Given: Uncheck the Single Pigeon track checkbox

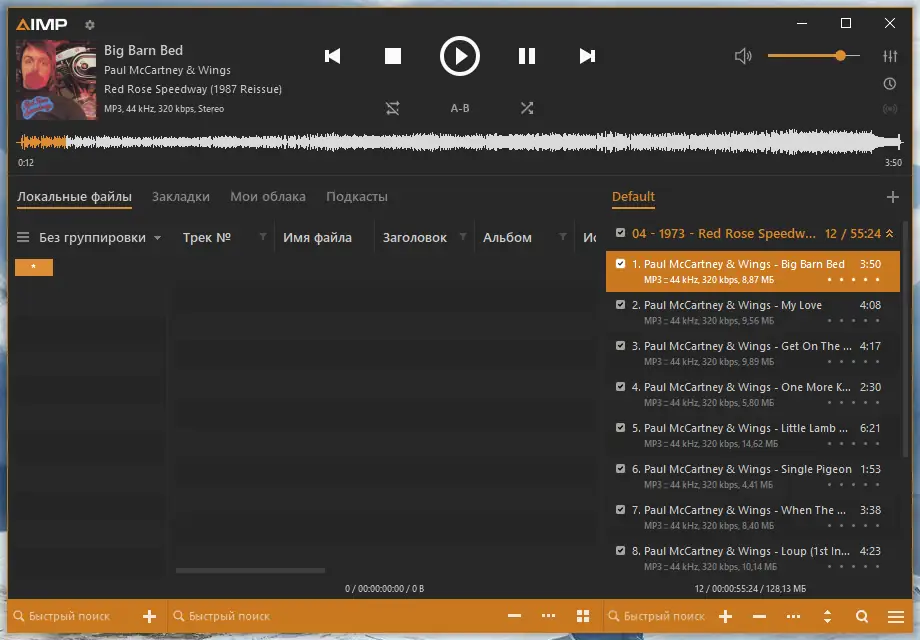Looking at the screenshot, I should tap(620, 469).
